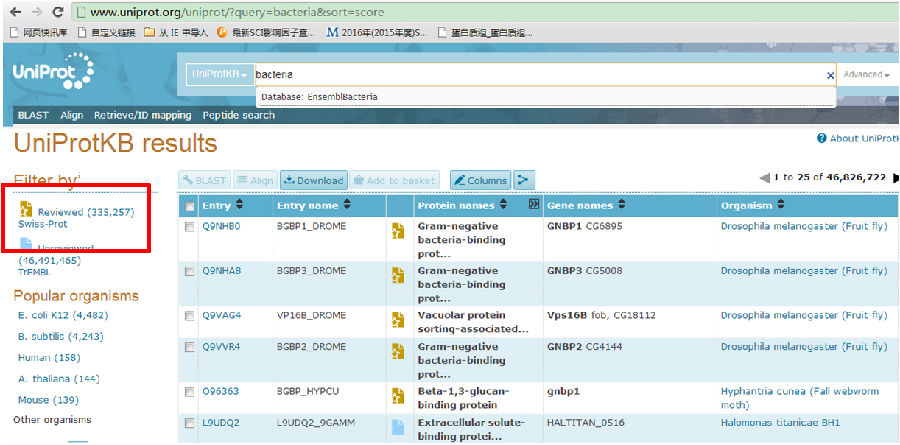Image resolution: width=900 pixels, height=445 pixels.
Task: Open the UniProtKB database dropdown
Action: [220, 75]
